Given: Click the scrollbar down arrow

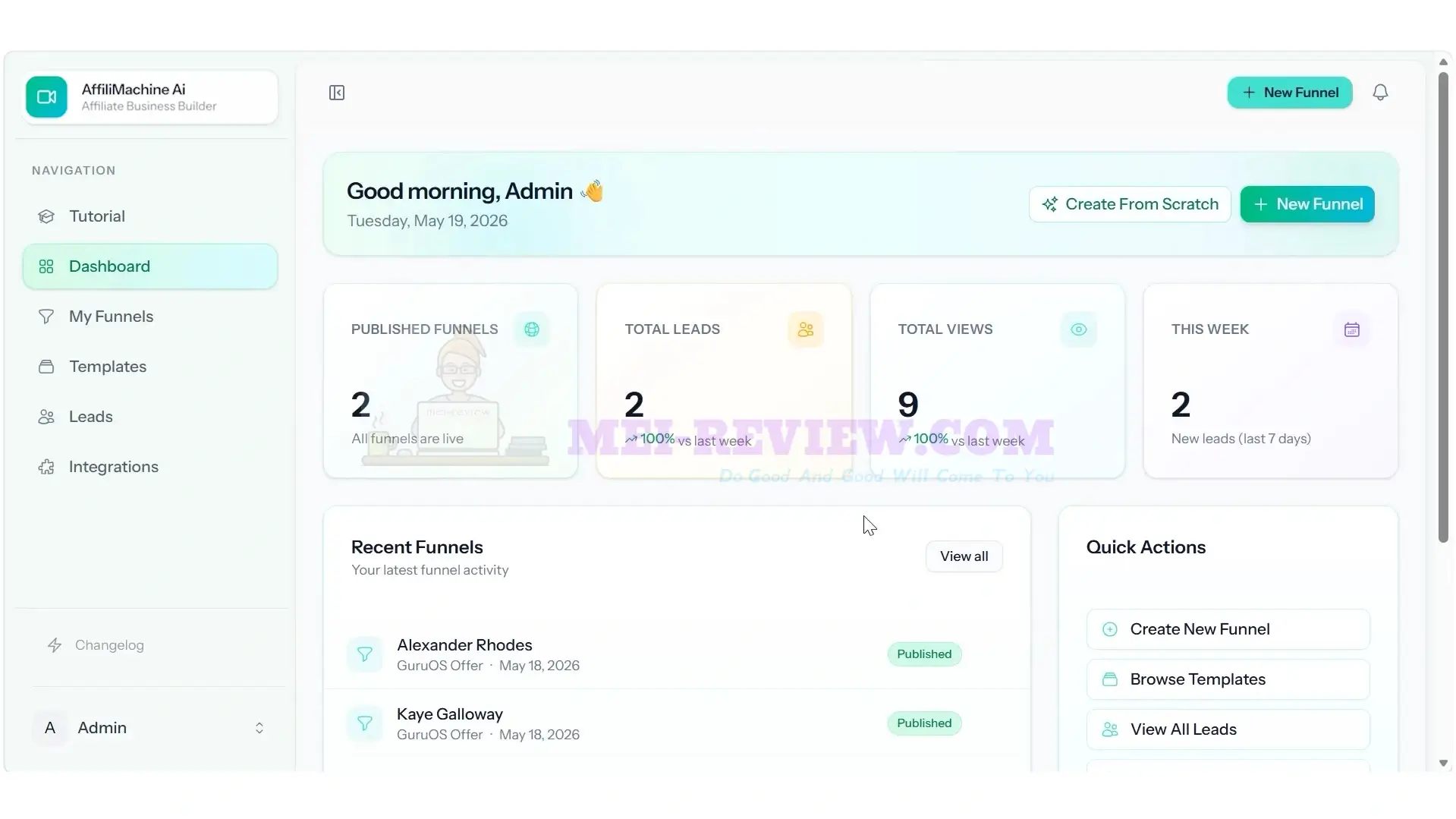Looking at the screenshot, I should (x=1443, y=764).
